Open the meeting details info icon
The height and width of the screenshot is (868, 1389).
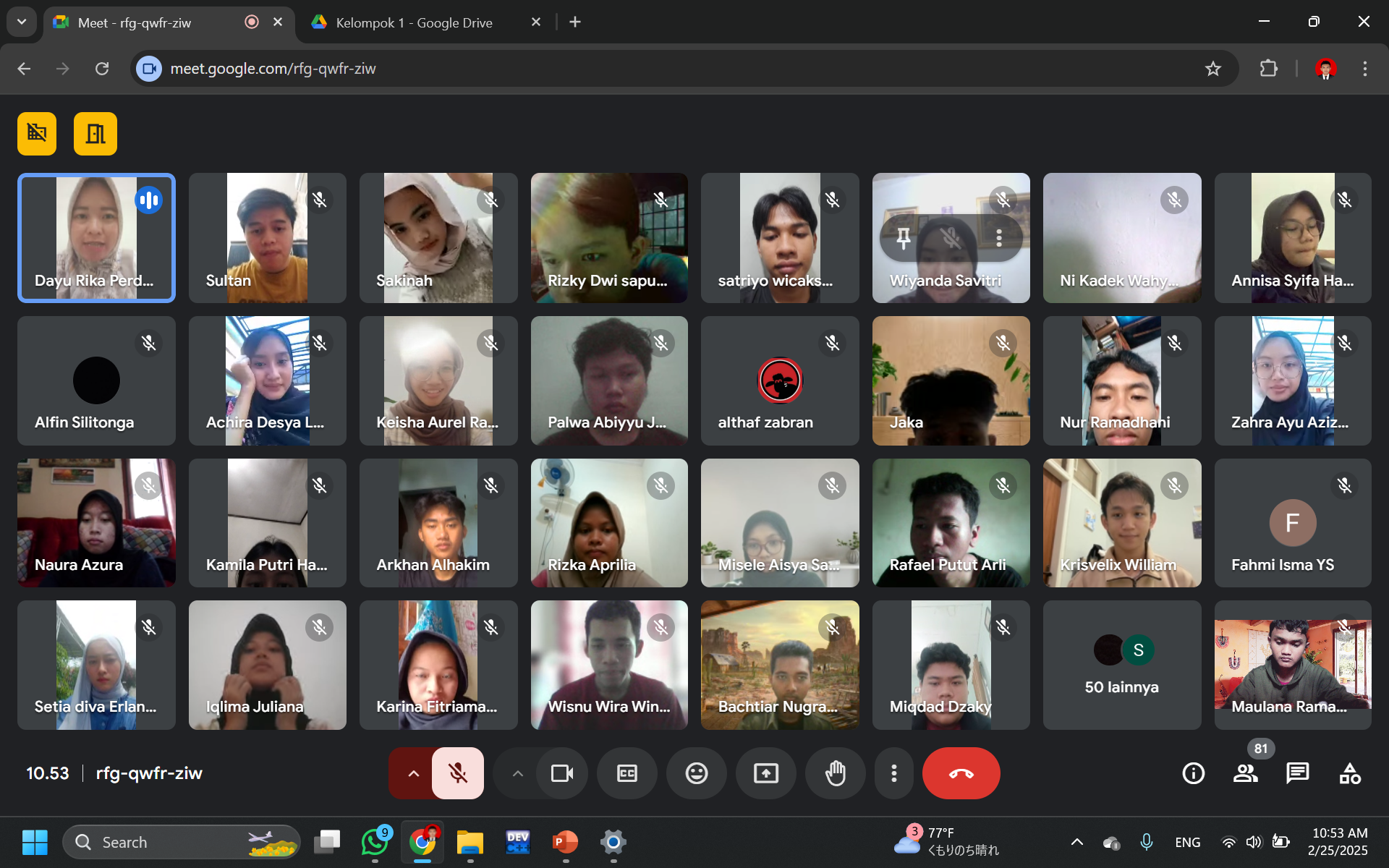[x=1193, y=773]
